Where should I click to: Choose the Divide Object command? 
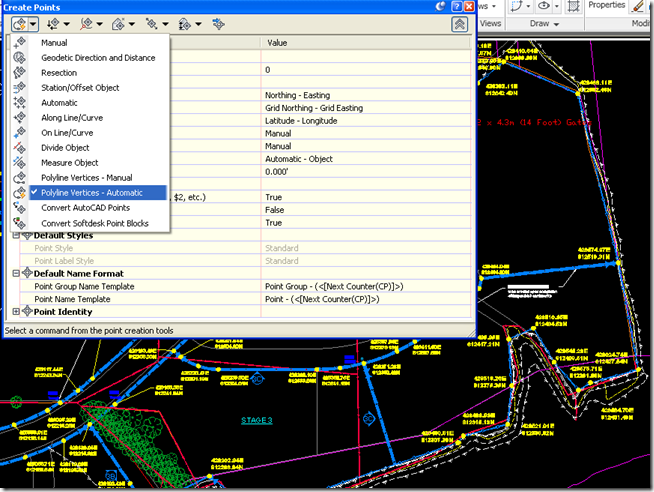click(65, 148)
